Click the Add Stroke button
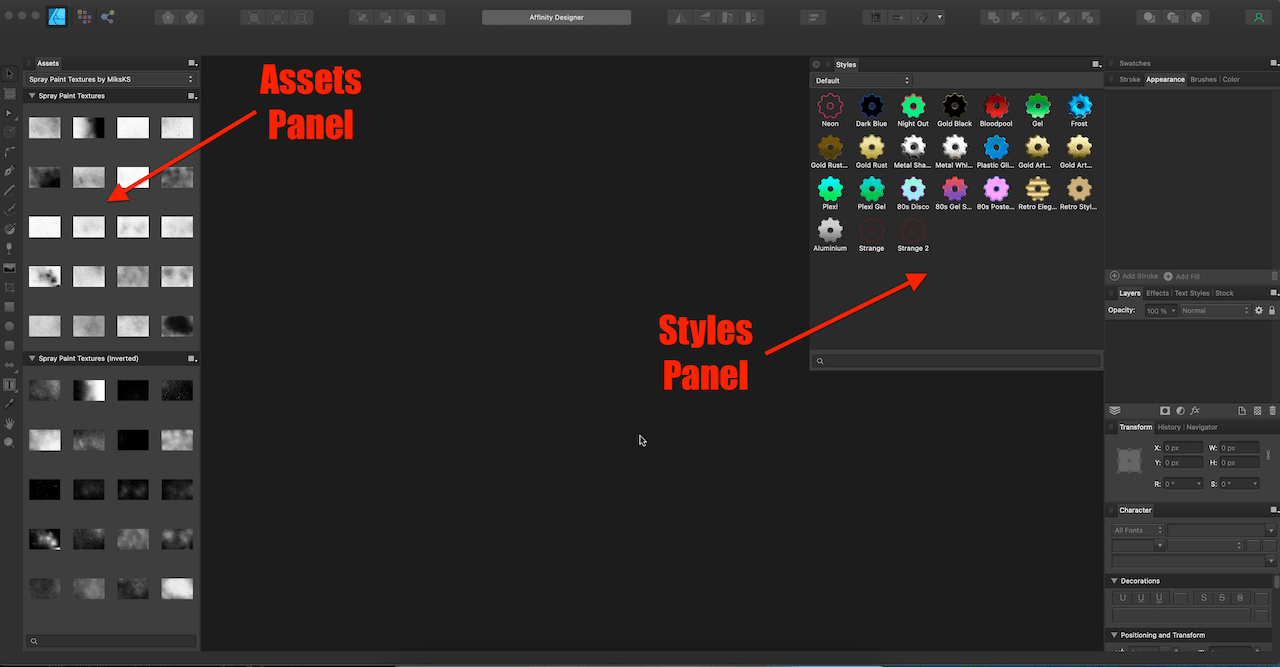 tap(1134, 276)
